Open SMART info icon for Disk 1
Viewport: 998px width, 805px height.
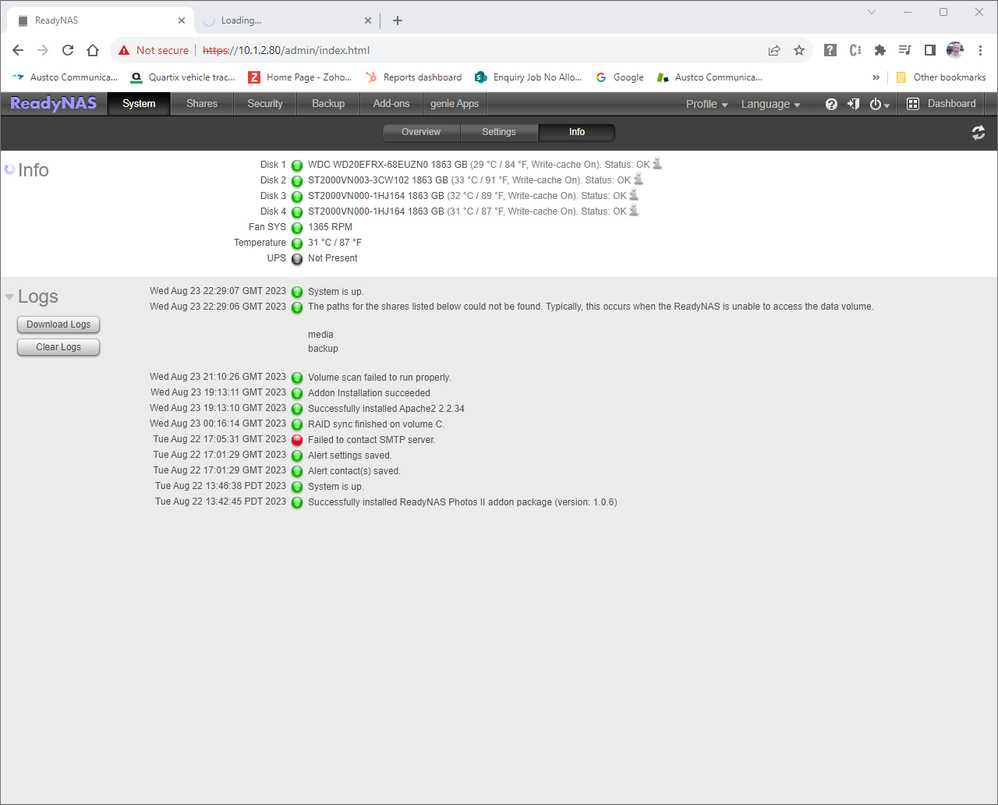coord(657,164)
